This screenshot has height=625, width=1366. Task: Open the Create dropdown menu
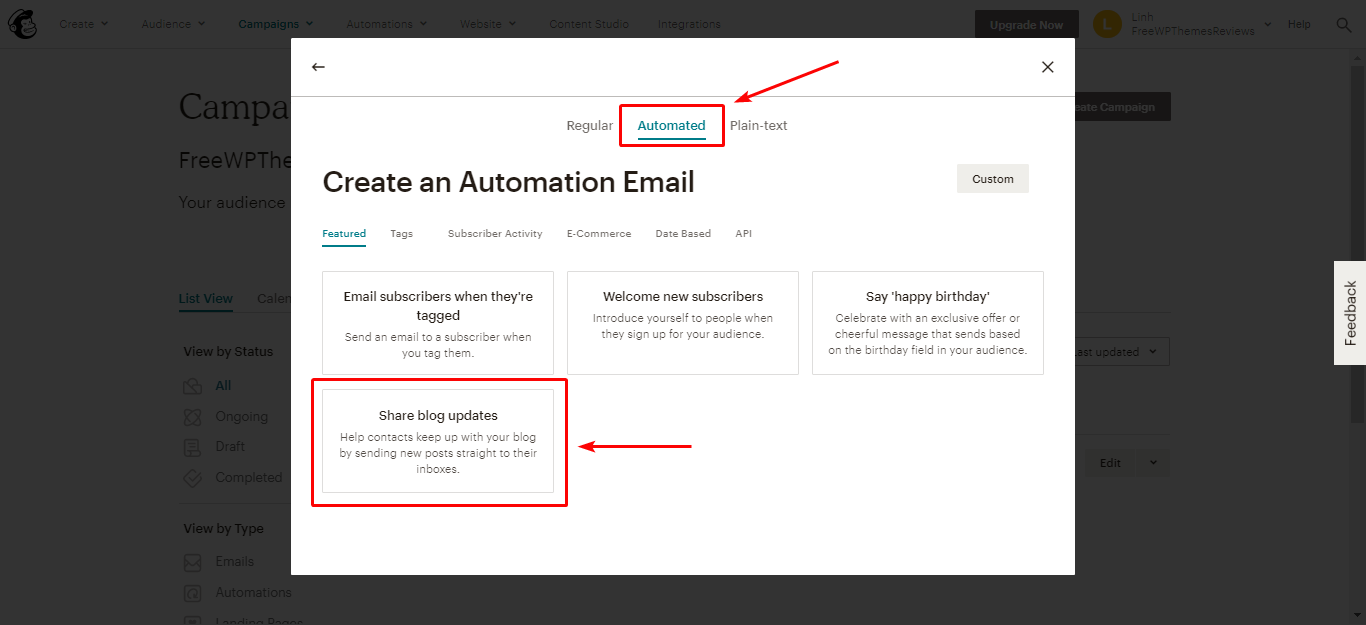click(x=83, y=24)
